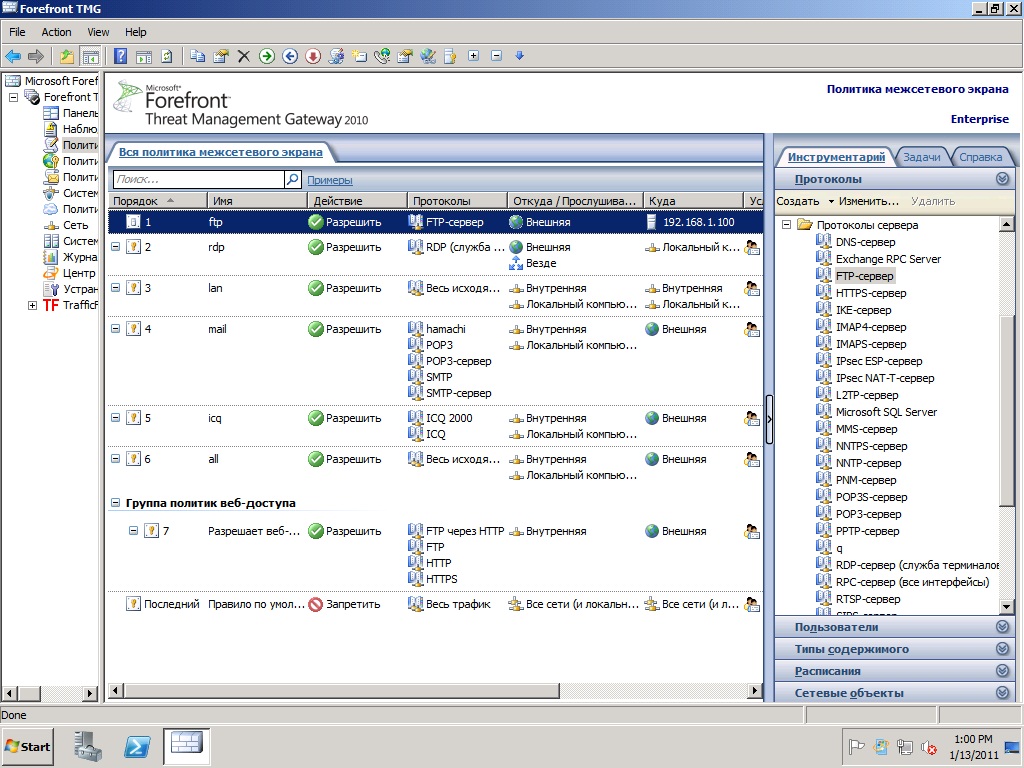This screenshot has height=768, width=1024.
Task: Open Server Manager from the taskbar
Action: pos(88,746)
